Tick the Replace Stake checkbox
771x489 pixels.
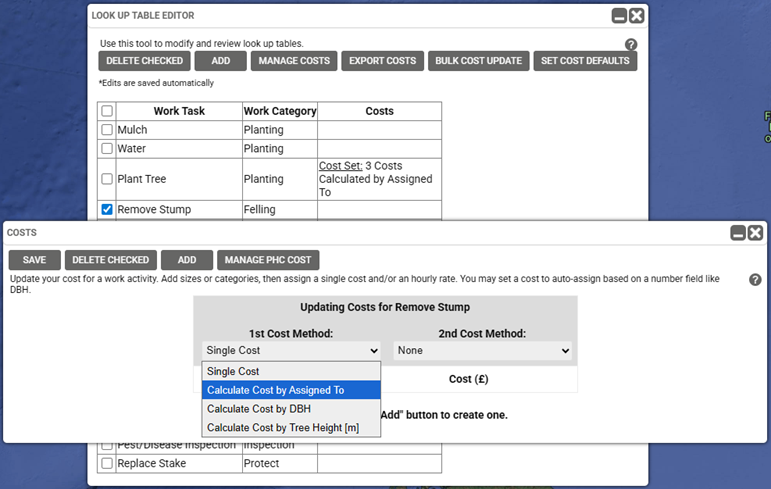coord(107,464)
